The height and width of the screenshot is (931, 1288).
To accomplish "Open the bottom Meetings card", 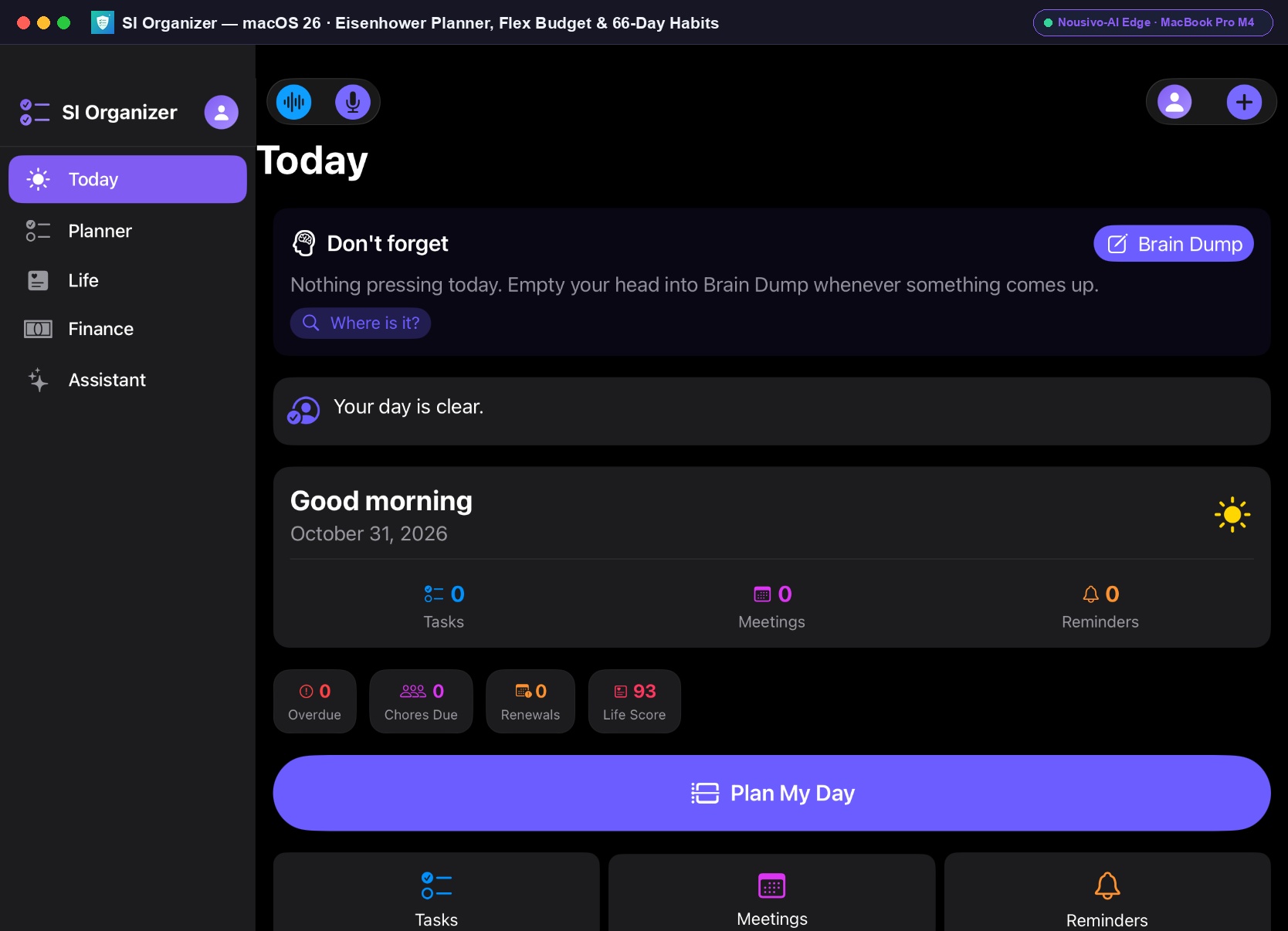I will coord(772,892).
